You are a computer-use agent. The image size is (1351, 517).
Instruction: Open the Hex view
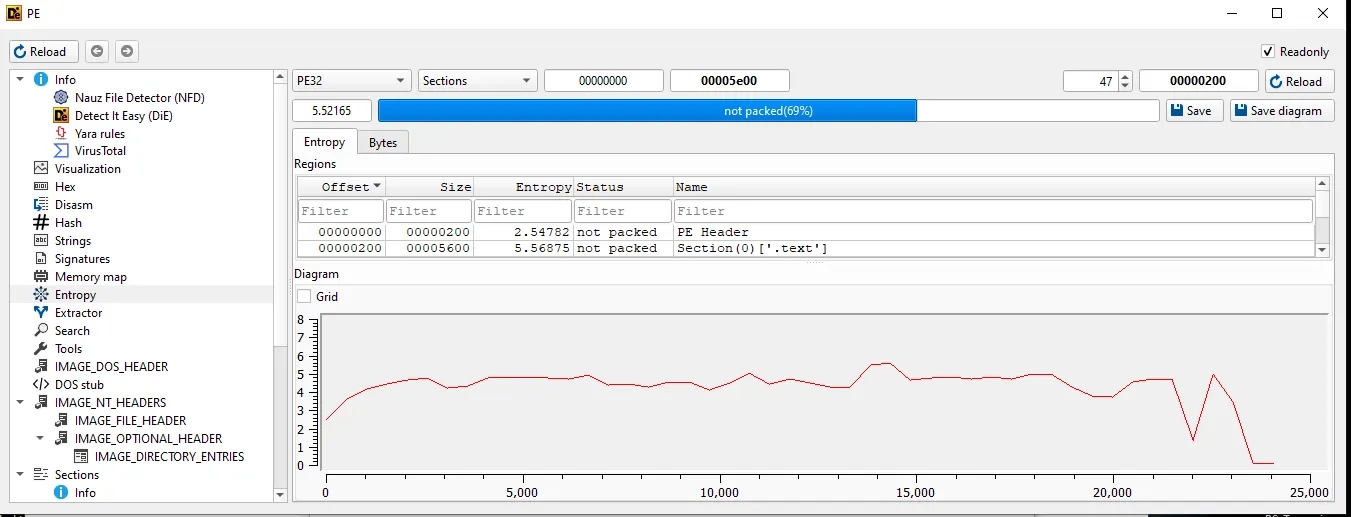65,187
